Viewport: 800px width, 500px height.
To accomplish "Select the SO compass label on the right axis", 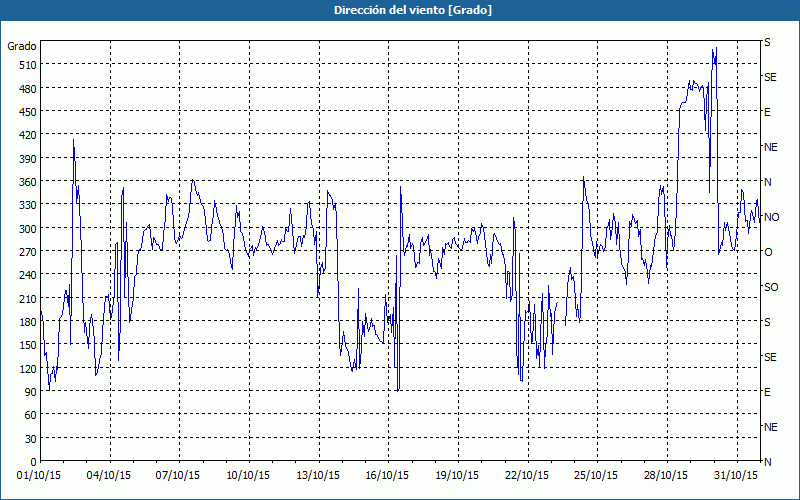I will pos(771,287).
